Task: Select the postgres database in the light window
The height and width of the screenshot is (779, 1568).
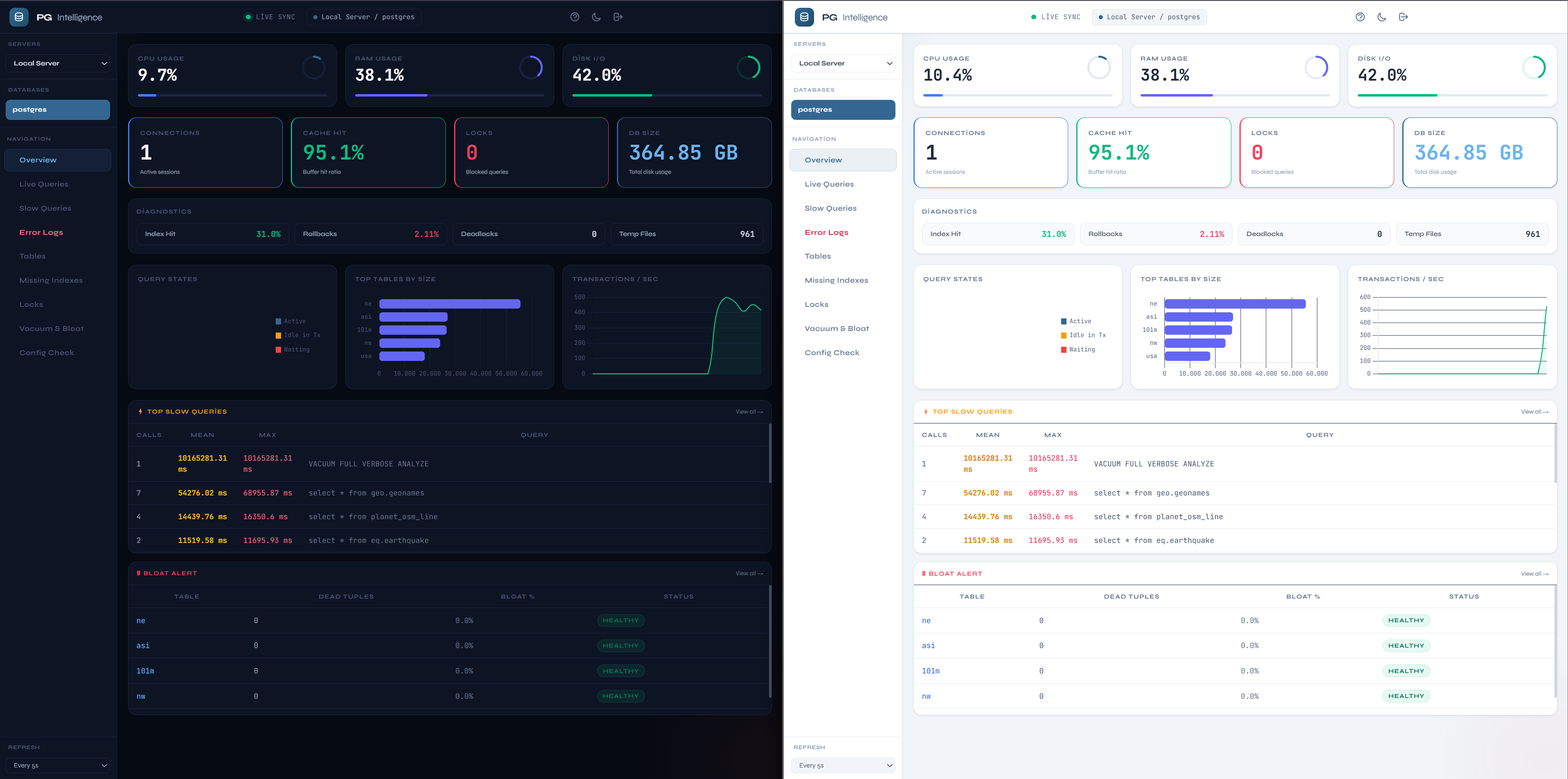Action: (843, 110)
